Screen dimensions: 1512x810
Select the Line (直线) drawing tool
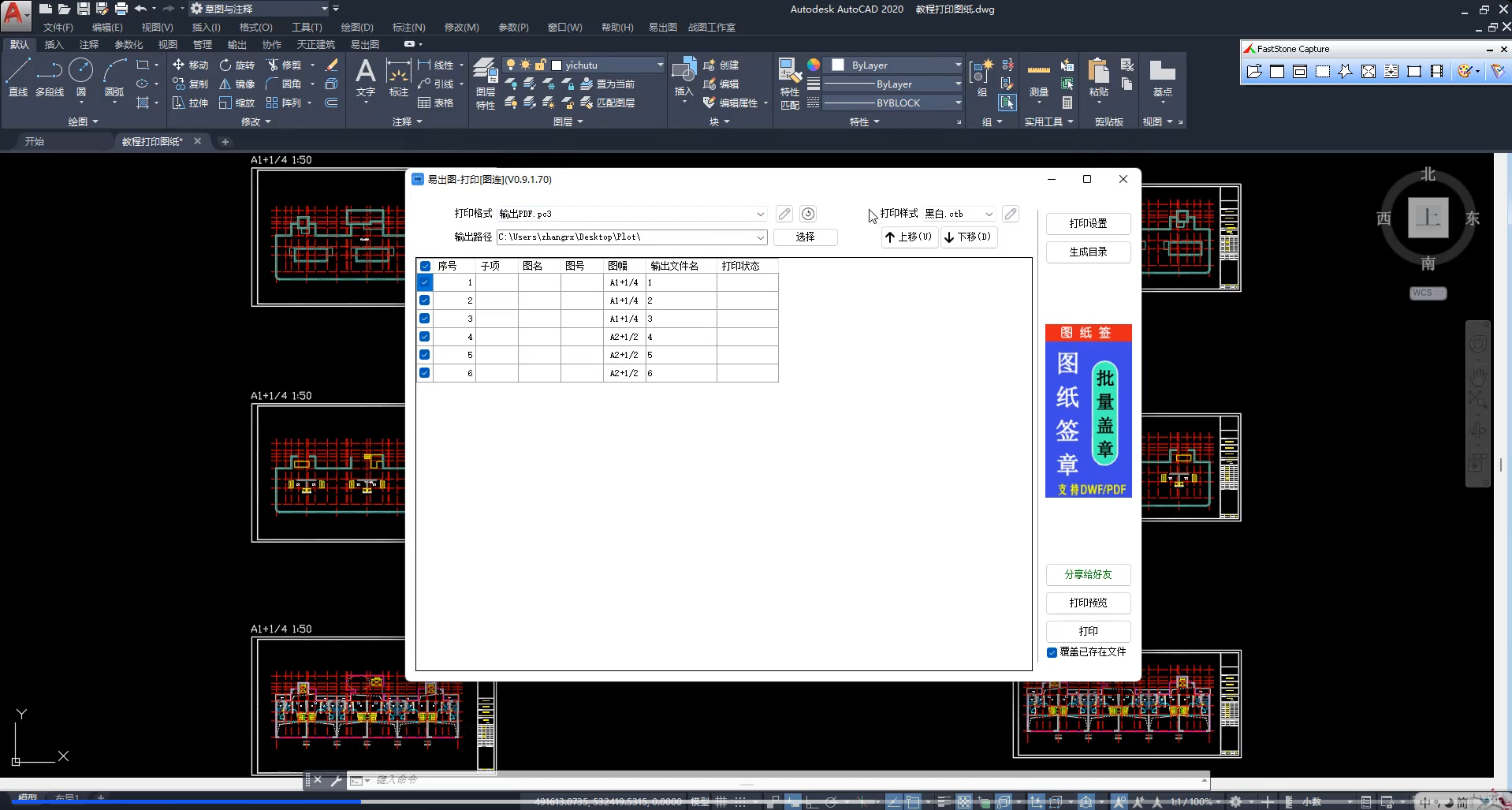[18, 77]
